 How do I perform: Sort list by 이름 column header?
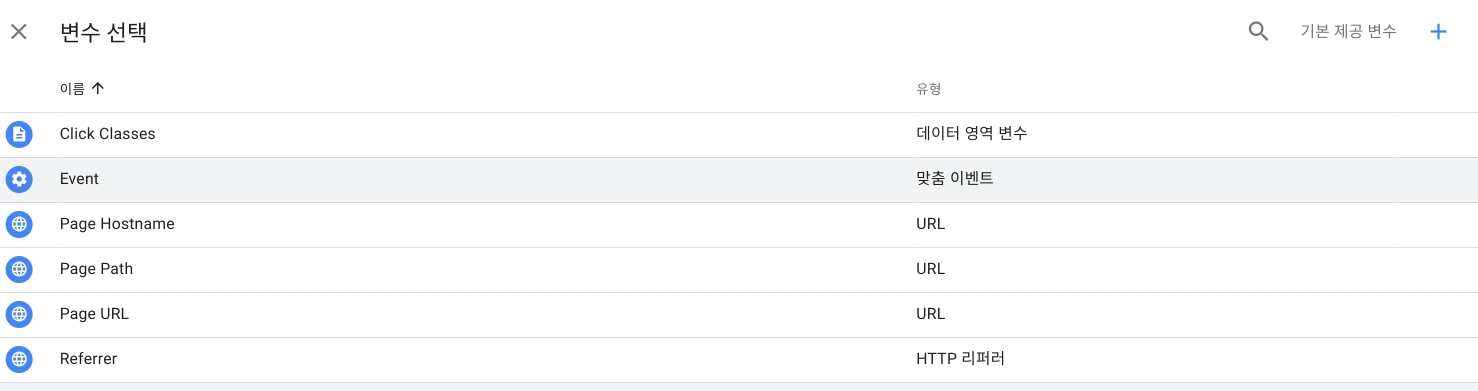click(72, 88)
